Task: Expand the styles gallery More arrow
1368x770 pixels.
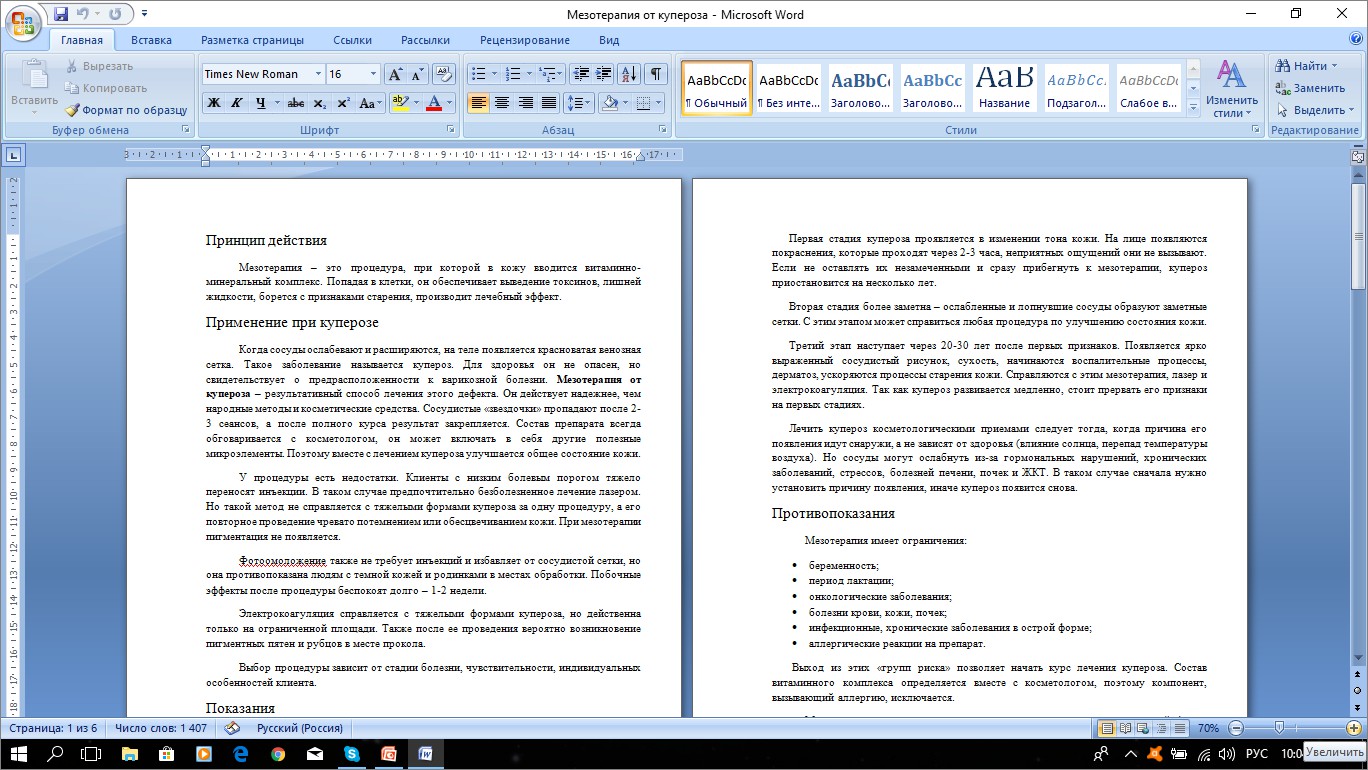Action: [x=1192, y=108]
